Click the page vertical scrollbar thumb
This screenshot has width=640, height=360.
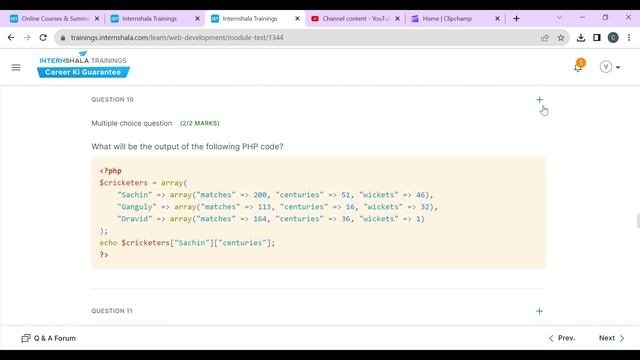pos(638,220)
